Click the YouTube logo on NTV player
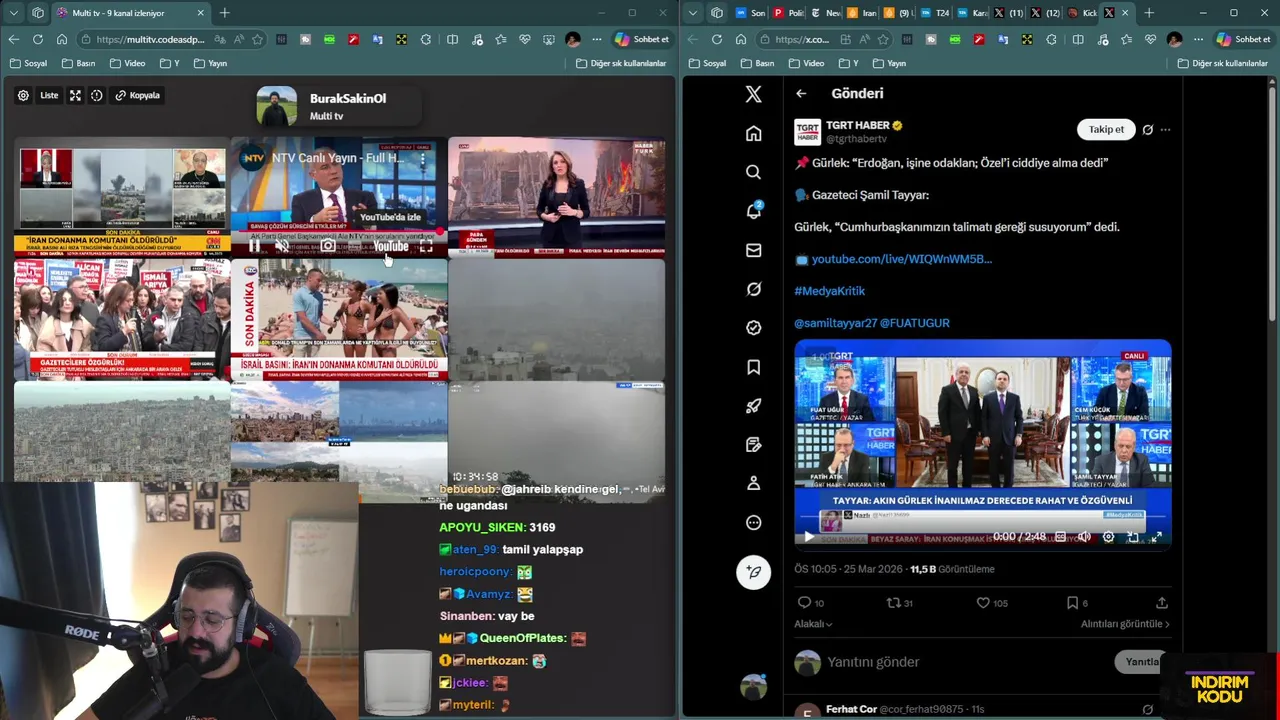The width and height of the screenshot is (1280, 720). click(x=390, y=246)
